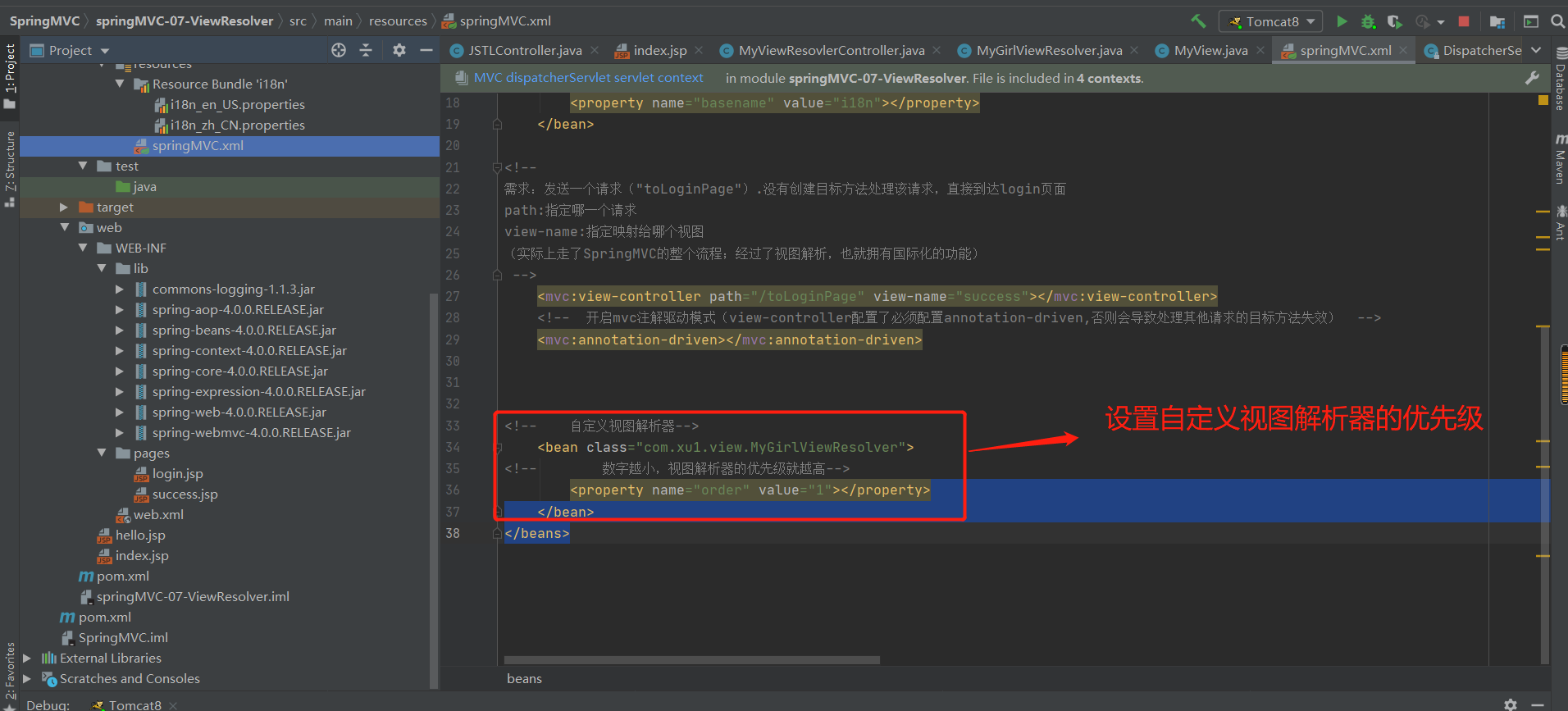Expand Scratches and Consoles node
Image resolution: width=1568 pixels, height=711 pixels.
point(27,679)
